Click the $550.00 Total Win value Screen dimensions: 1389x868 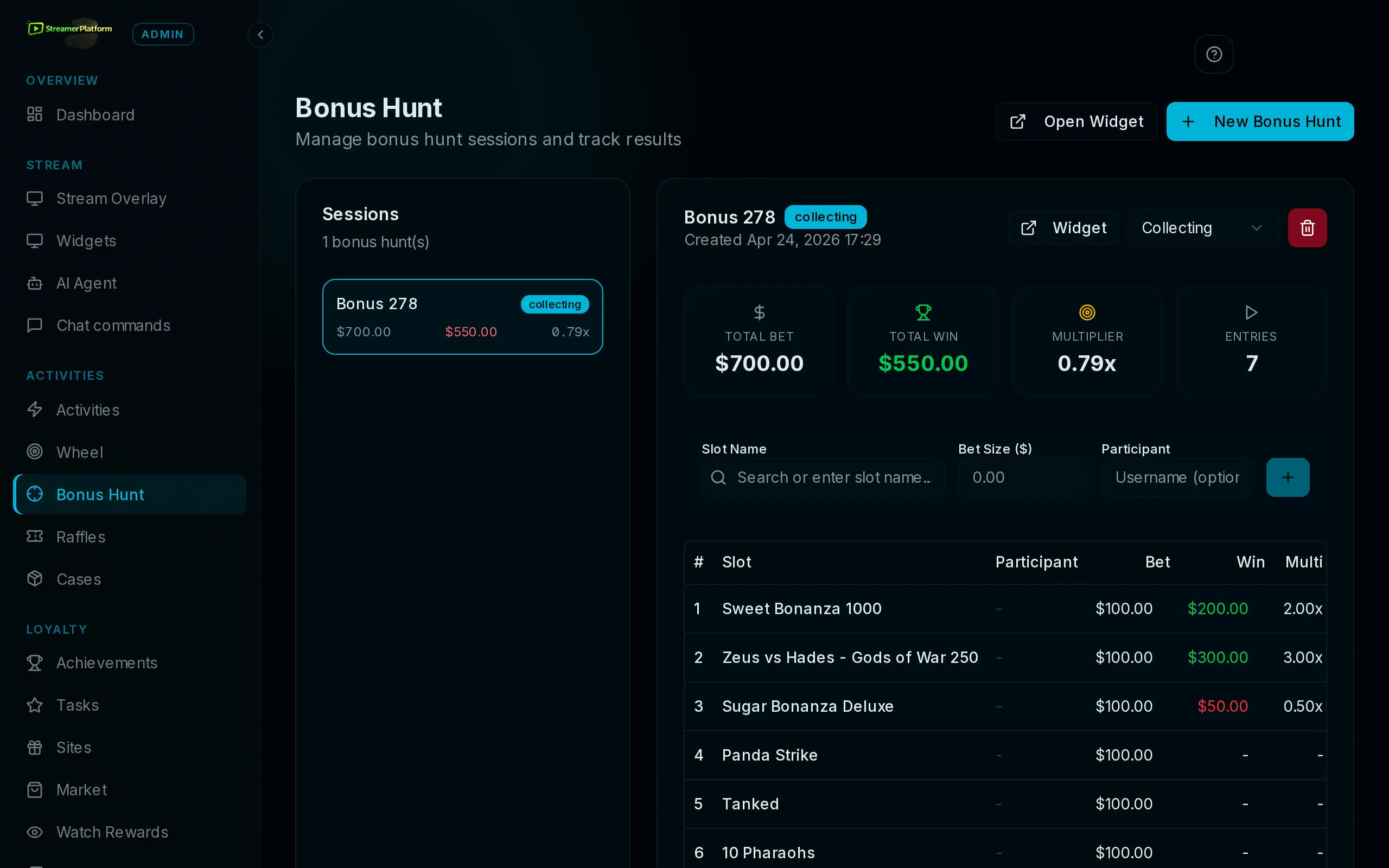tap(923, 363)
